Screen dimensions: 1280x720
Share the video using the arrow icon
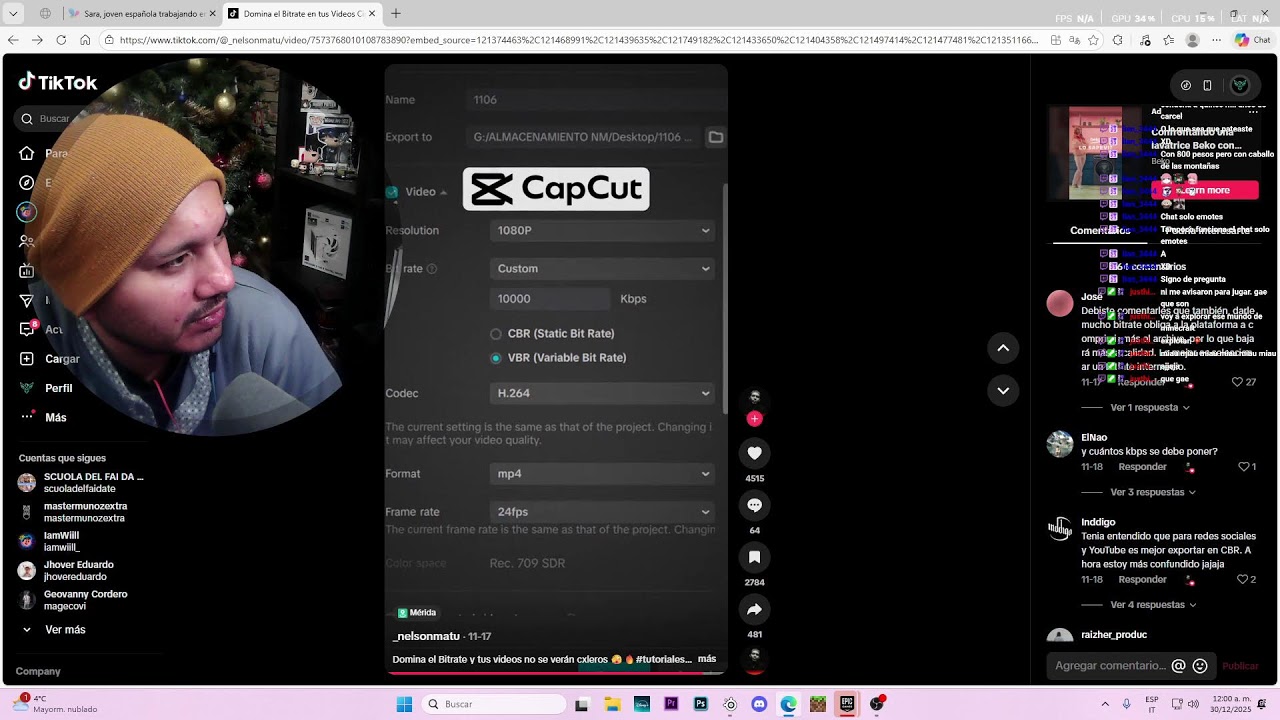[755, 609]
